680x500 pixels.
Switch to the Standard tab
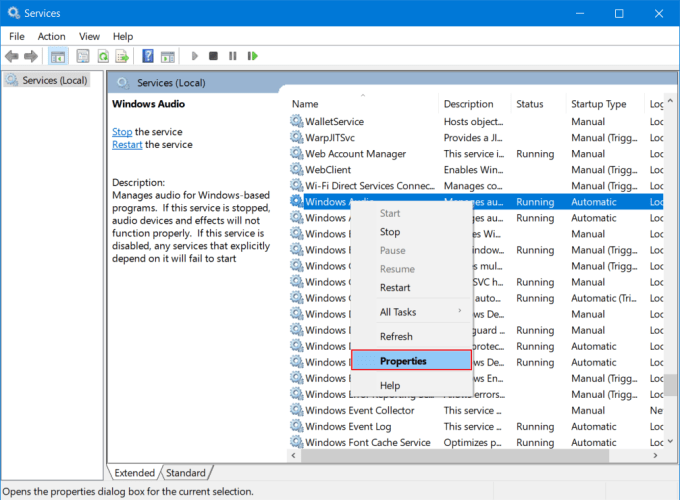[x=186, y=473]
